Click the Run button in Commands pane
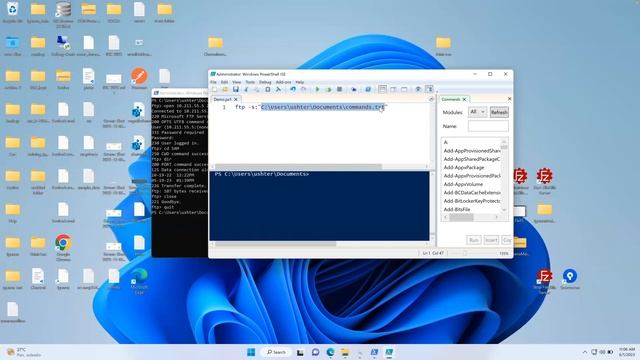This screenshot has height=360, width=640. tap(473, 240)
